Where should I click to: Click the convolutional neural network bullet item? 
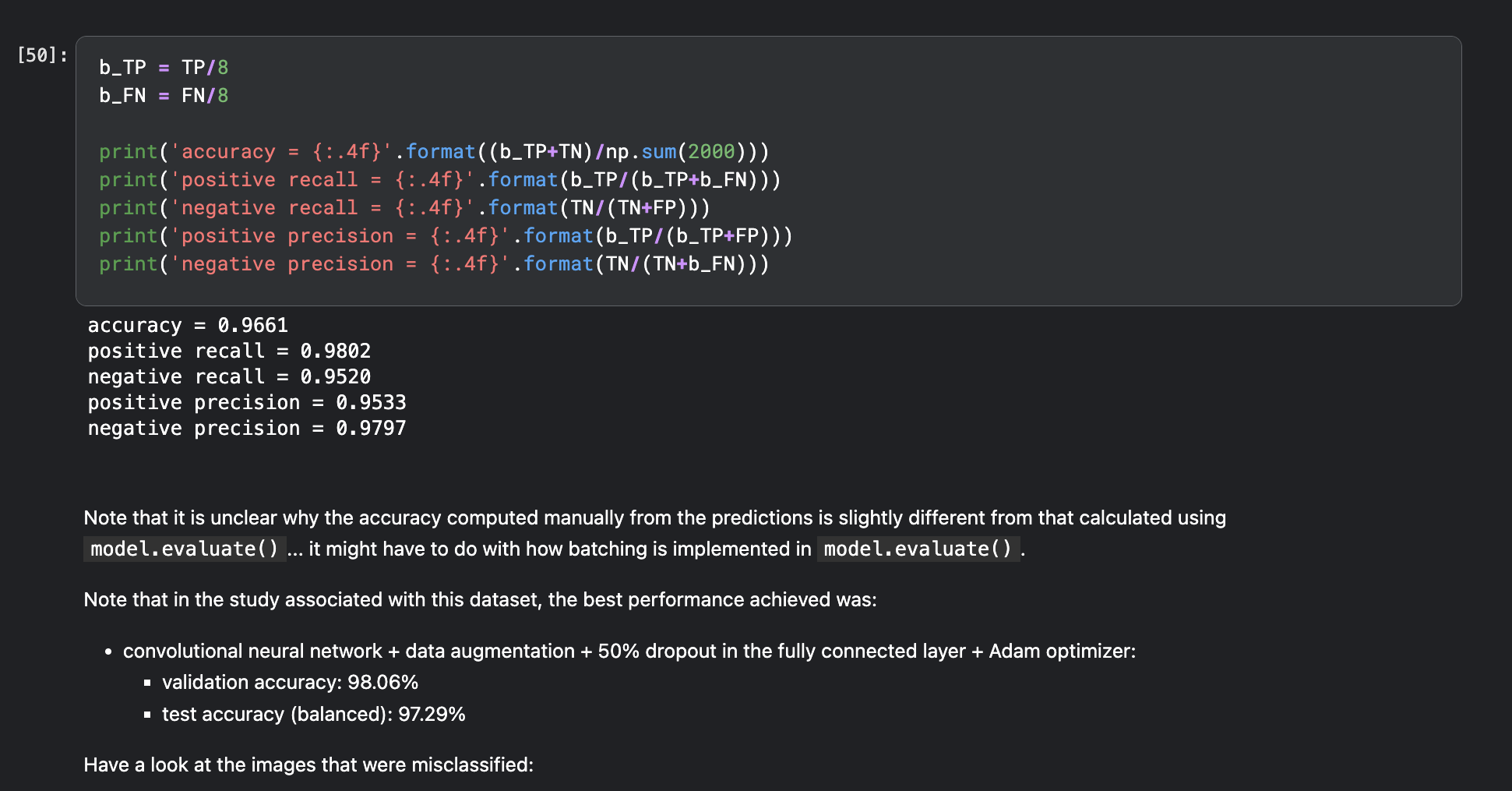[629, 652]
